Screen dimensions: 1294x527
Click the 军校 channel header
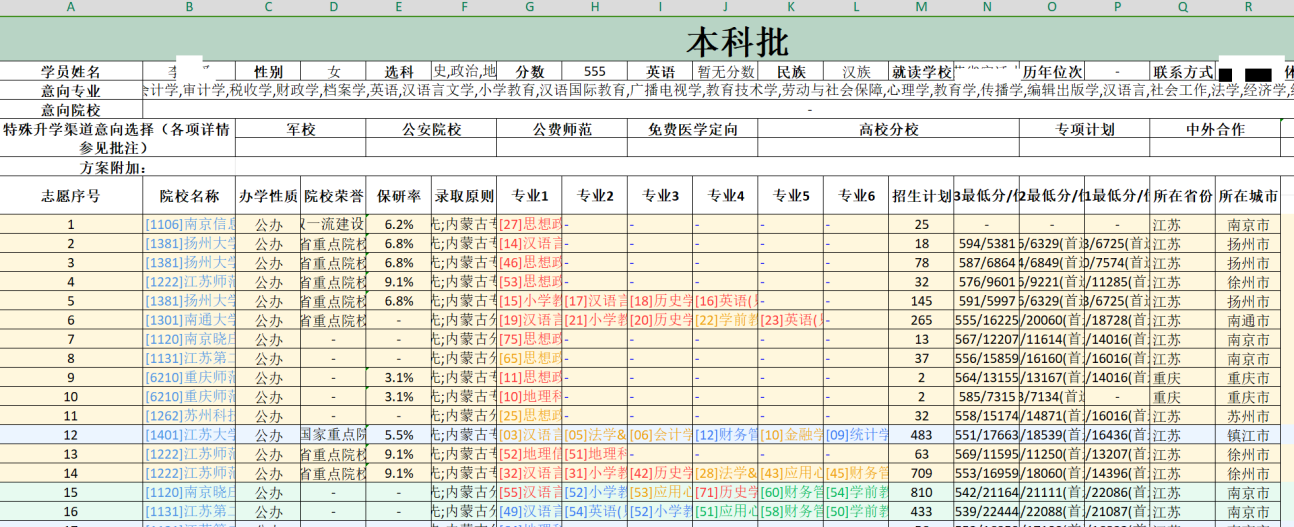pos(300,129)
